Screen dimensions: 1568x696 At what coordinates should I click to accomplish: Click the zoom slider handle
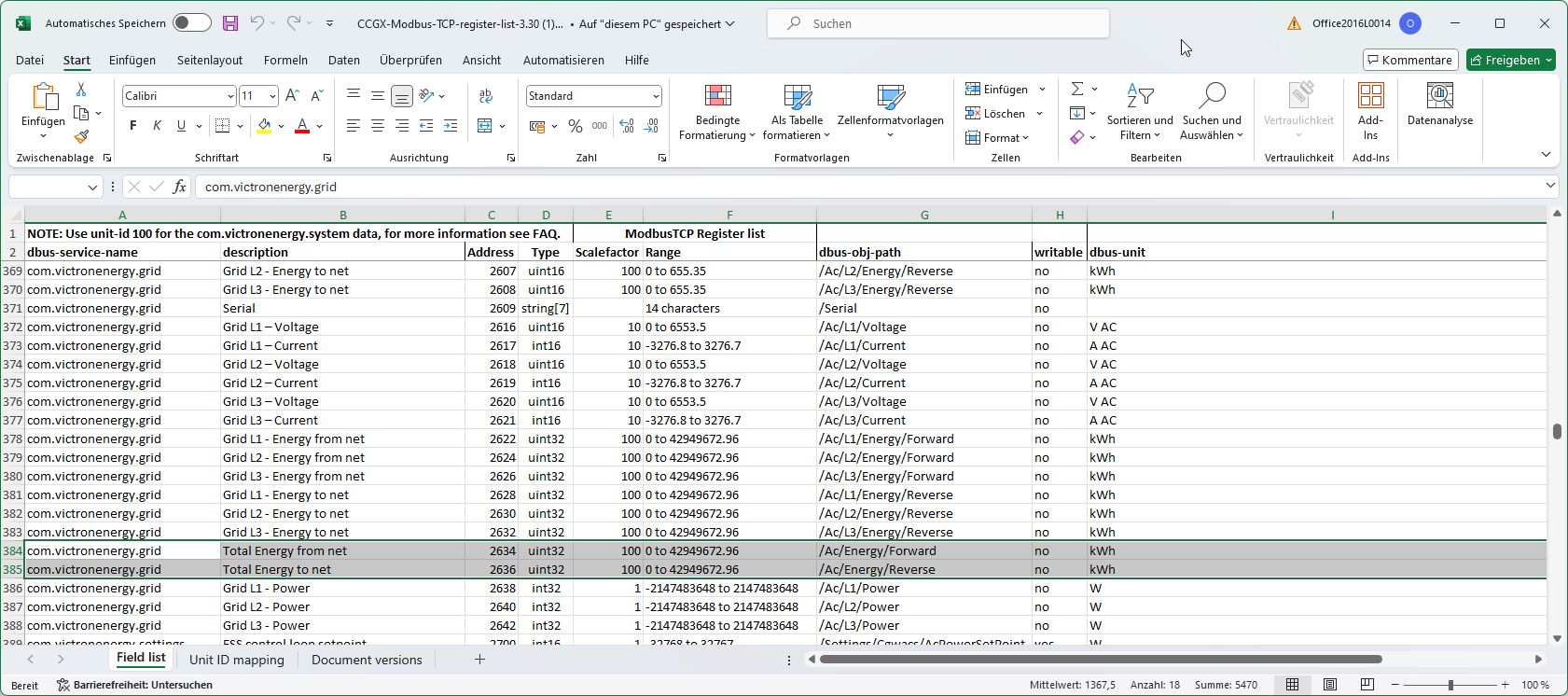[x=1450, y=685]
